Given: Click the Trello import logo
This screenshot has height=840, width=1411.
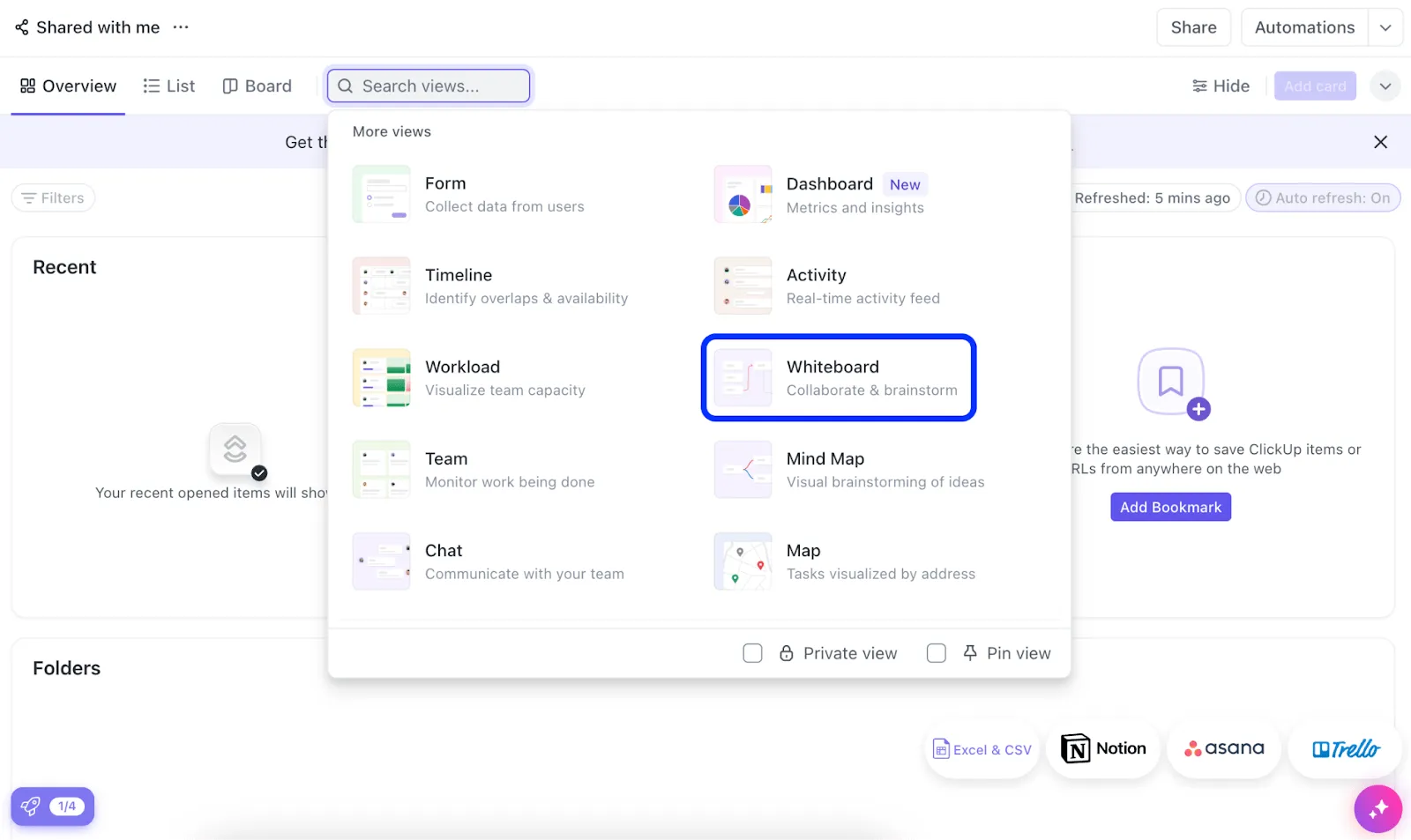Looking at the screenshot, I should point(1346,748).
